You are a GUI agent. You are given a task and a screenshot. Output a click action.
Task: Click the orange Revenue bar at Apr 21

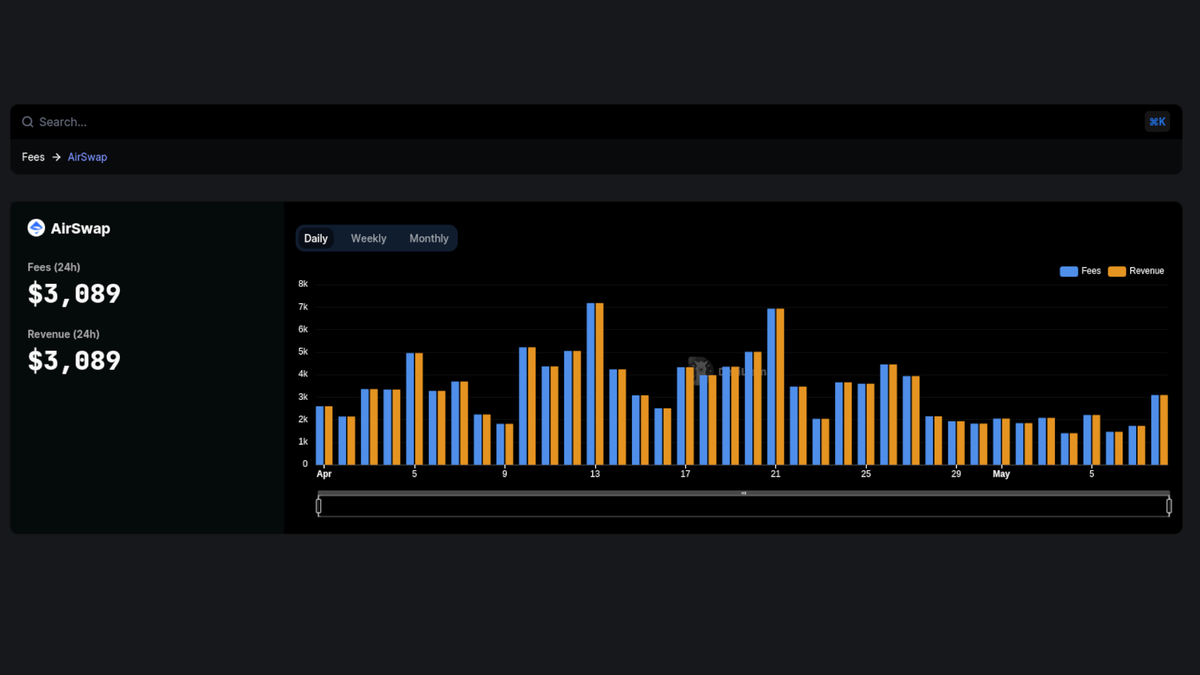point(780,387)
